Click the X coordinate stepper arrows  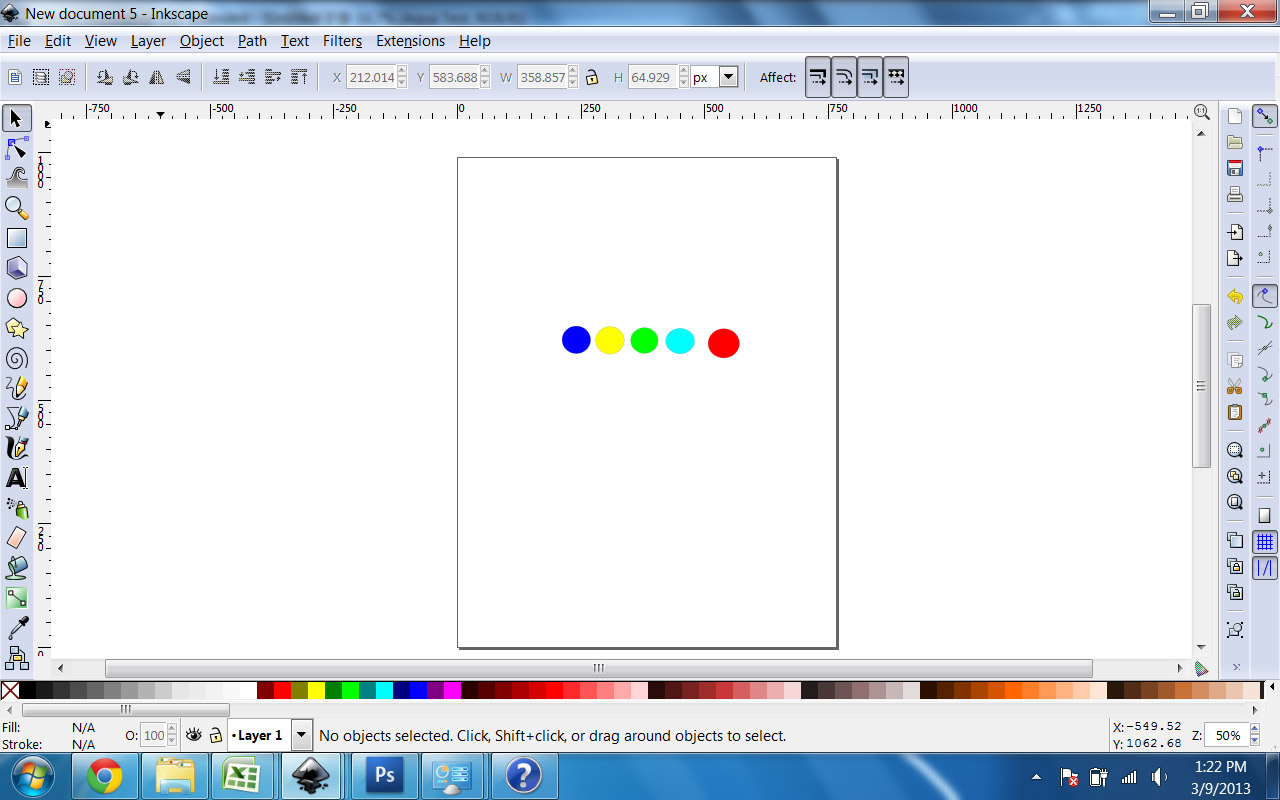(402, 77)
